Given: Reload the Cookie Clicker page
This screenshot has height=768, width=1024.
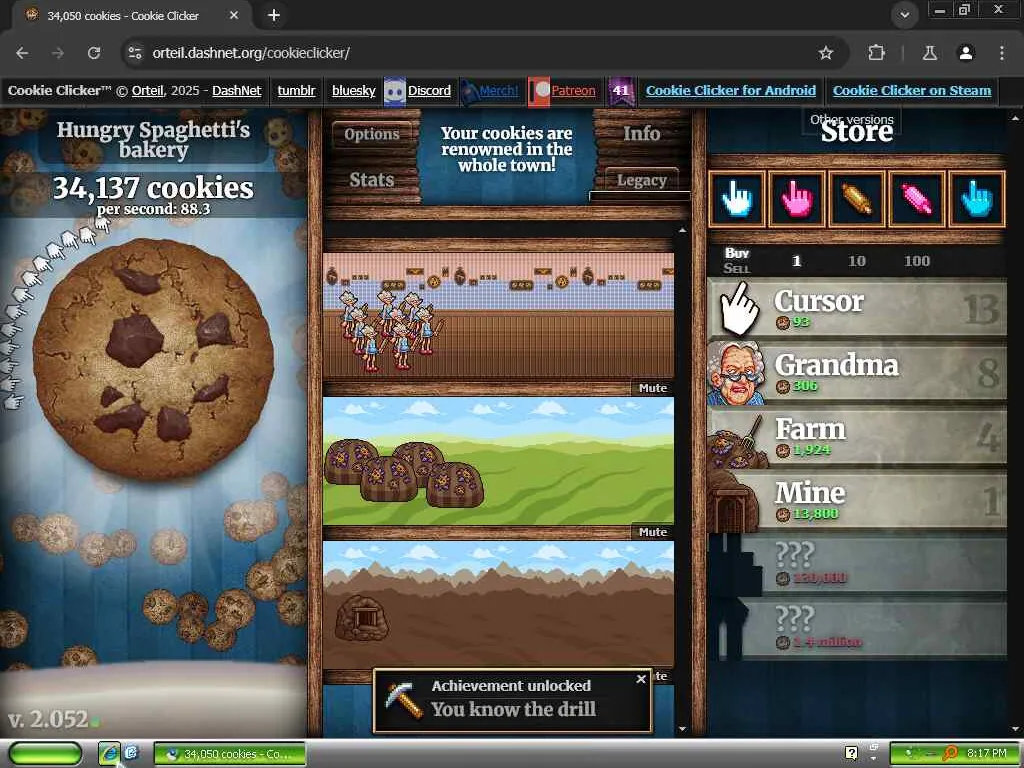Looking at the screenshot, I should [x=94, y=53].
